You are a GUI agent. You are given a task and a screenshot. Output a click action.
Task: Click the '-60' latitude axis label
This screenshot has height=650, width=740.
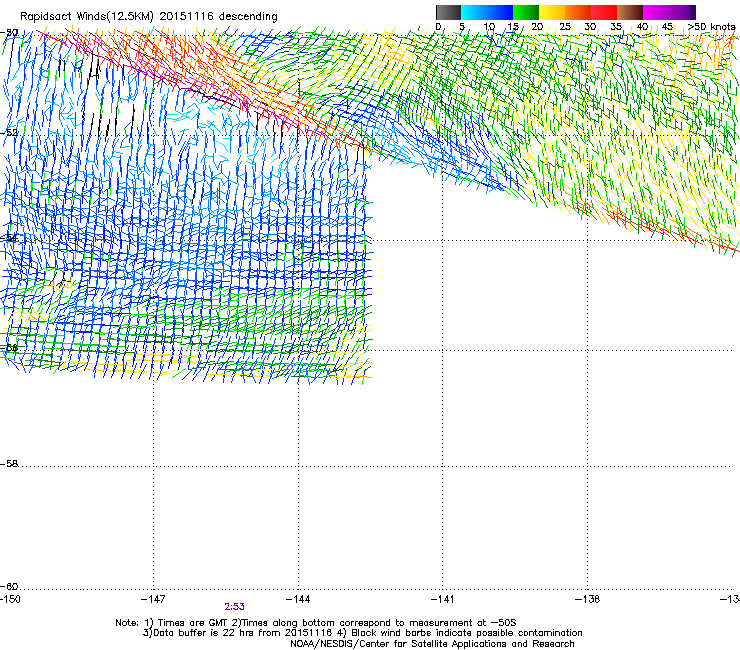[9, 587]
